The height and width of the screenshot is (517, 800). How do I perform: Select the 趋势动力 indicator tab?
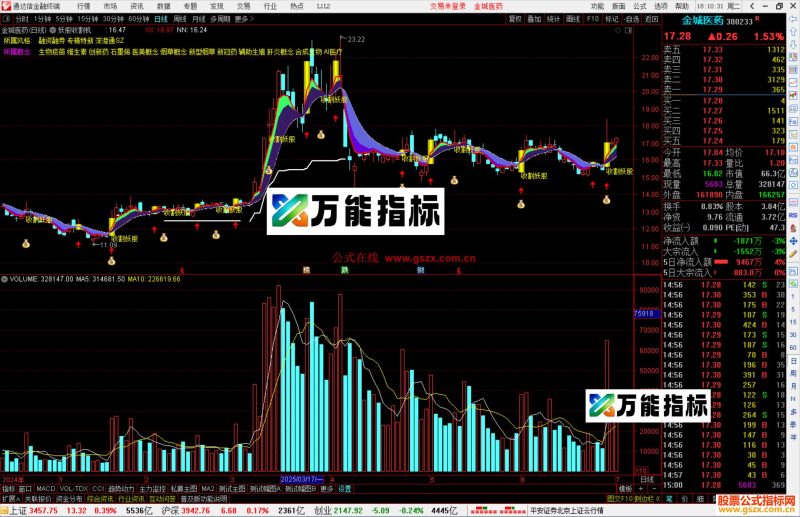(x=121, y=488)
